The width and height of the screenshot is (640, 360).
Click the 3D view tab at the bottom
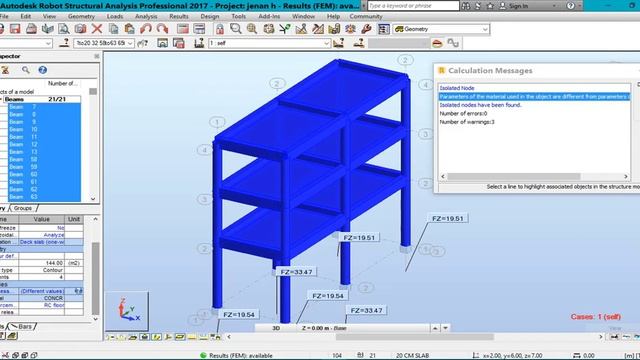[x=276, y=328]
